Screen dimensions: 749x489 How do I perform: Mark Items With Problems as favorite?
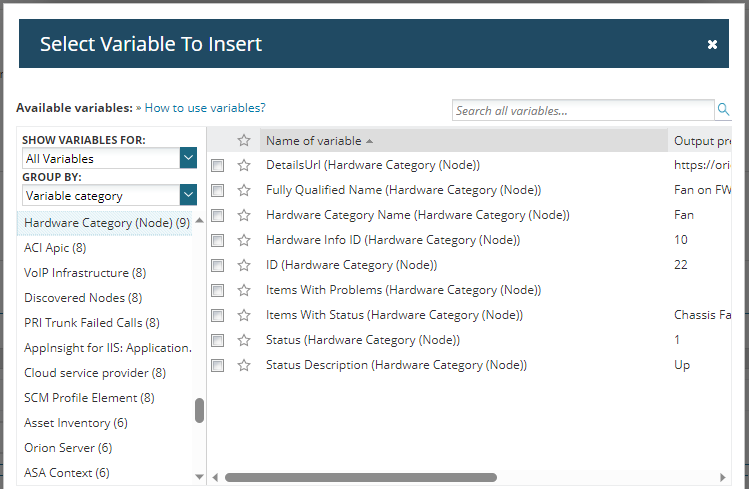click(243, 290)
